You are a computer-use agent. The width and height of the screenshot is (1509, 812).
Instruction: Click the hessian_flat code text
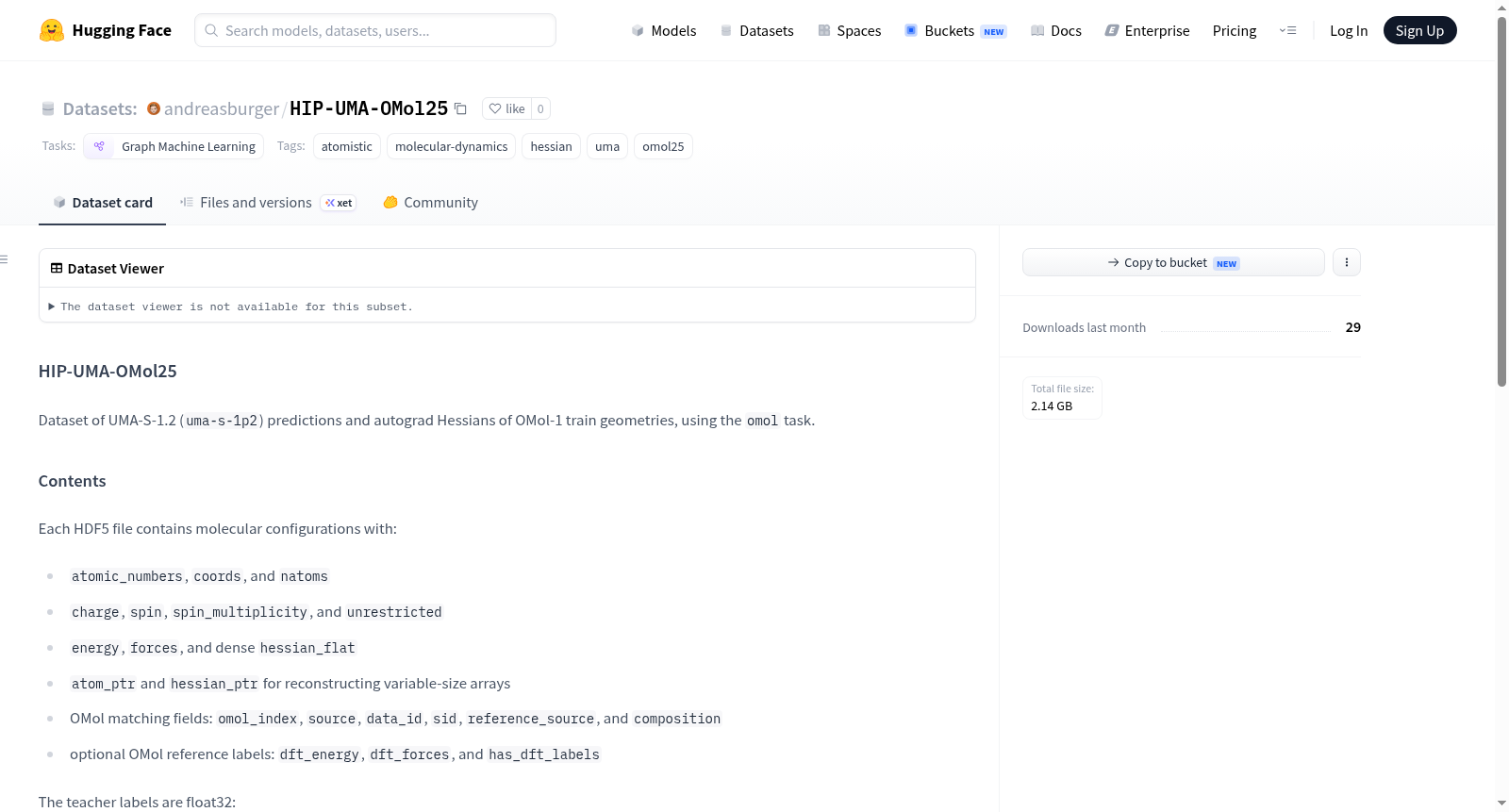click(x=307, y=648)
